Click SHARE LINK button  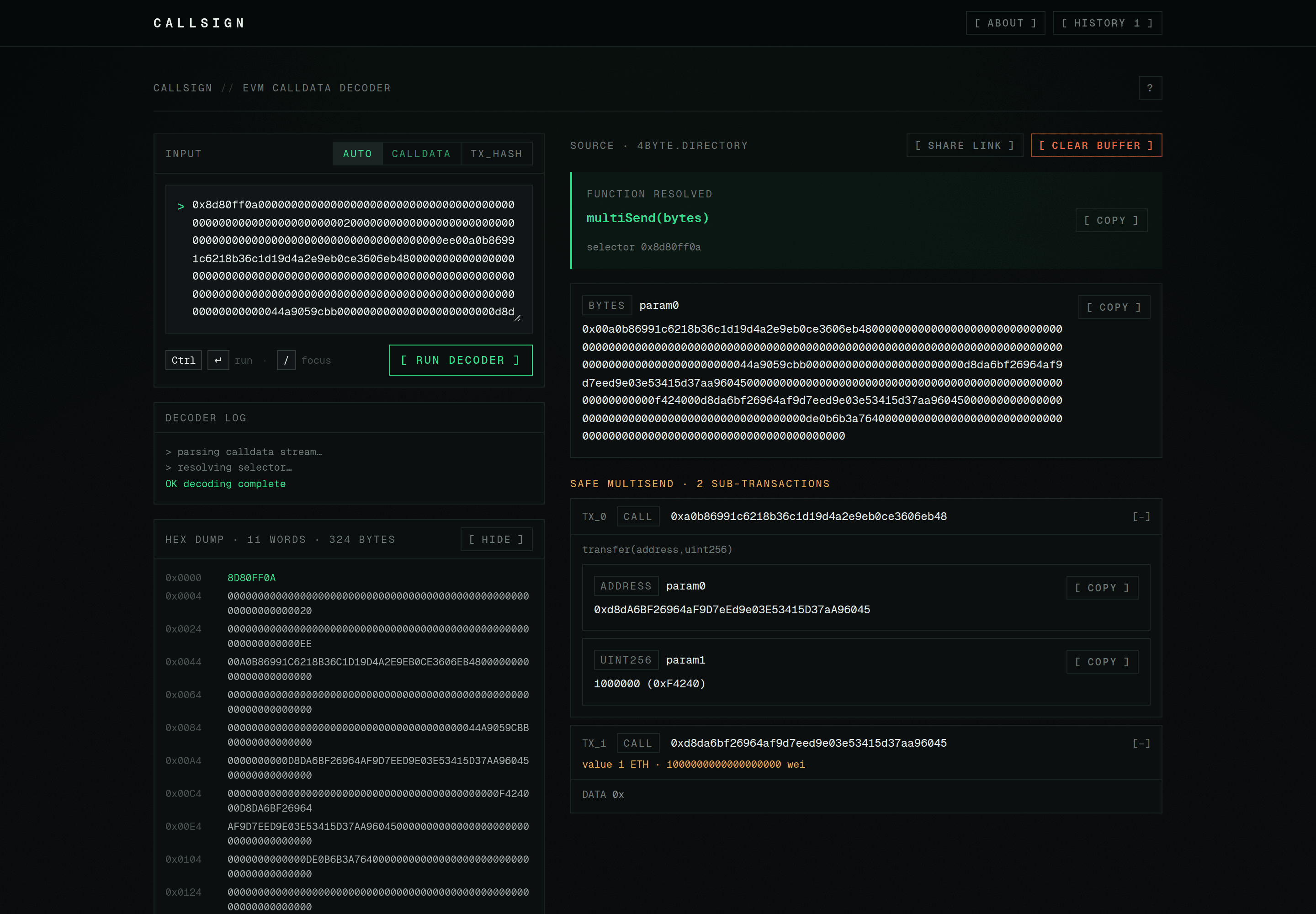click(964, 145)
